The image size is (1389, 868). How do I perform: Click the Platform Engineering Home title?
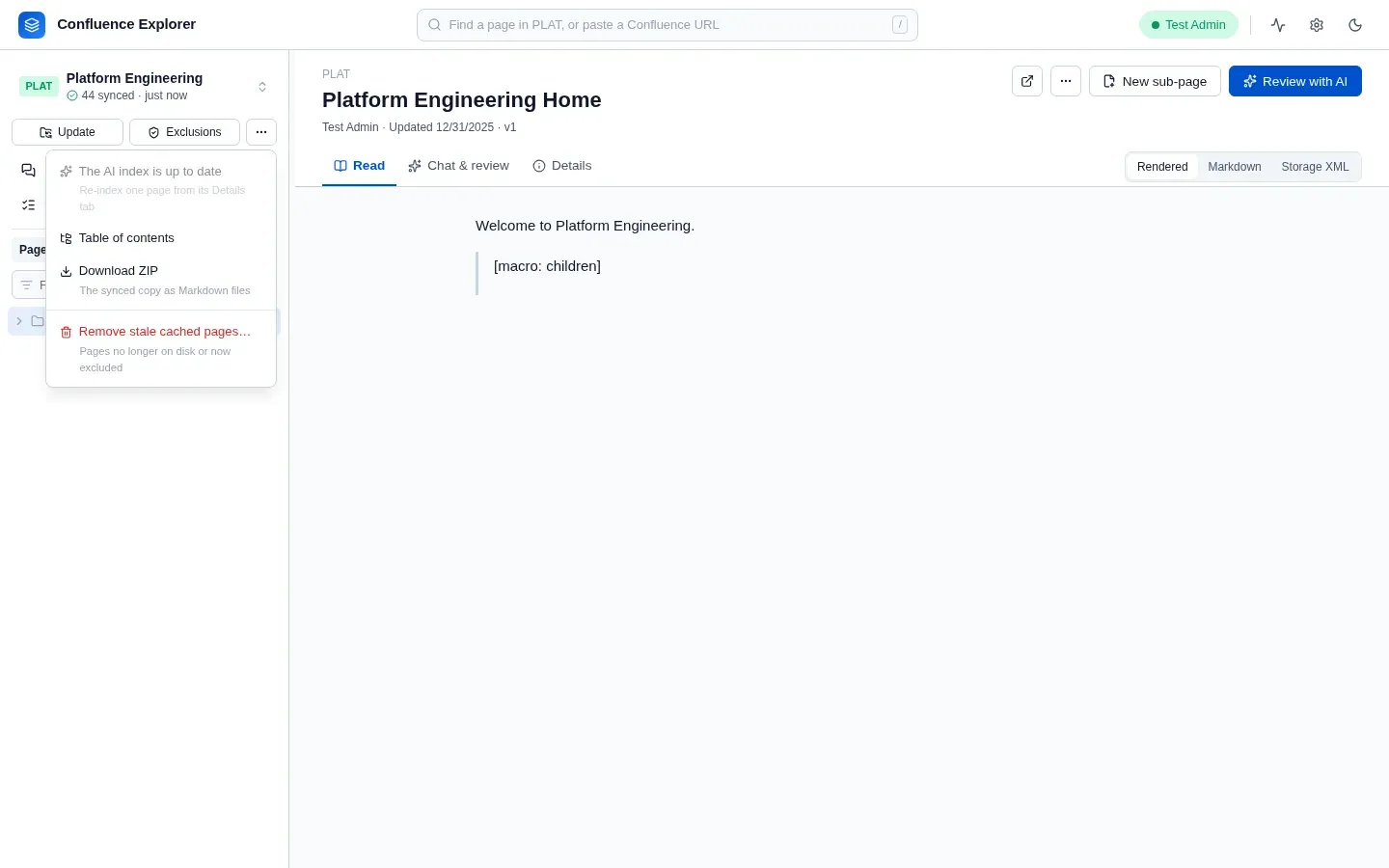coord(462,100)
